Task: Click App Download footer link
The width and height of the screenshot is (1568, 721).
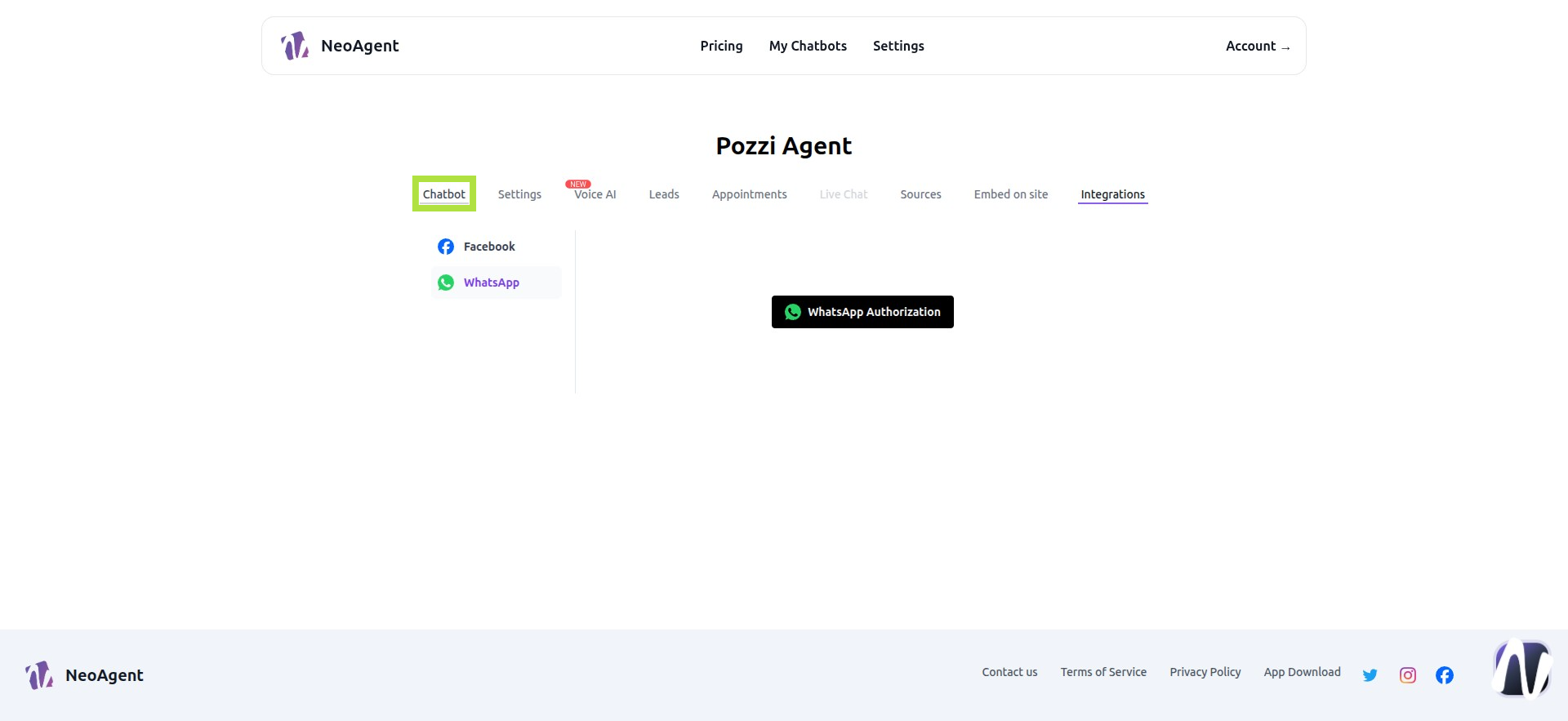Action: tap(1303, 672)
